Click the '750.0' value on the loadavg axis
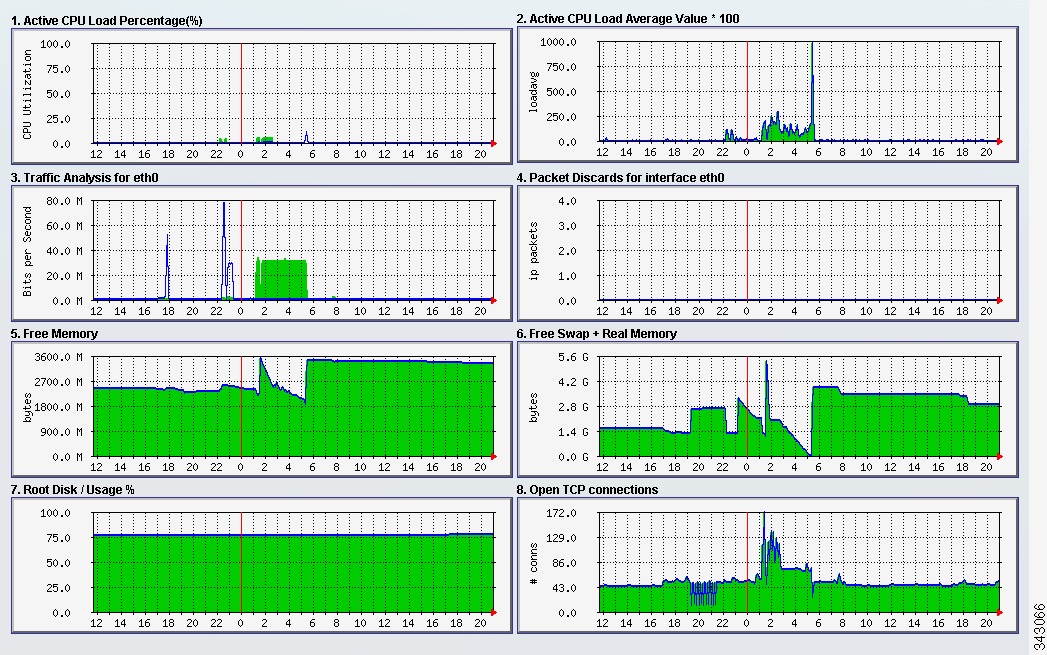The width and height of the screenshot is (1047, 655). (x=562, y=67)
